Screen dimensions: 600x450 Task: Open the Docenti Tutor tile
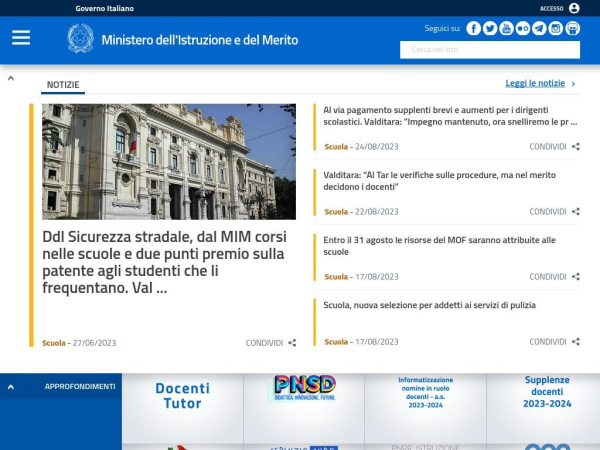tap(183, 408)
